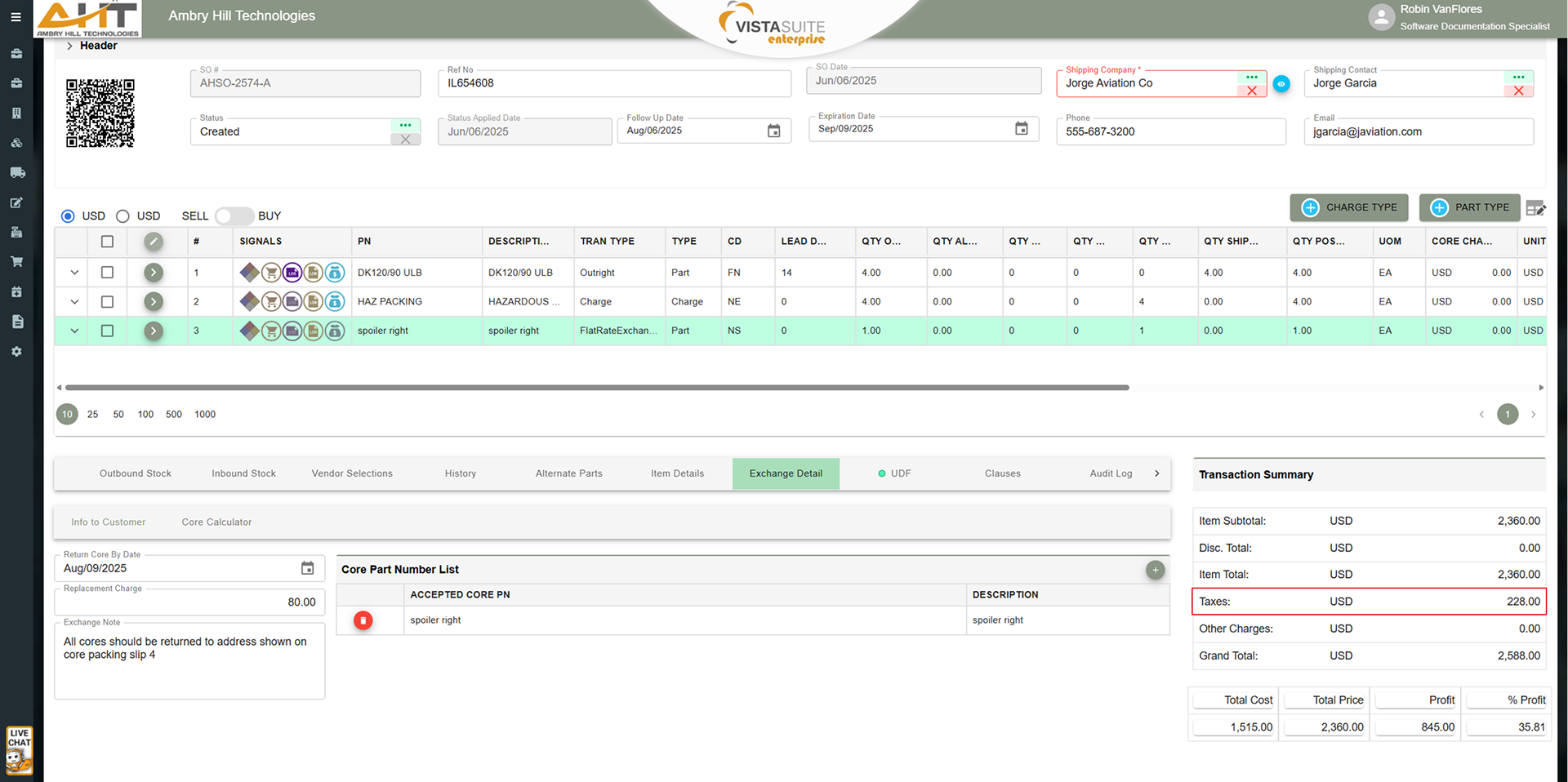Toggle the SELL/BUY switch
The image size is (1568, 782).
tap(234, 216)
